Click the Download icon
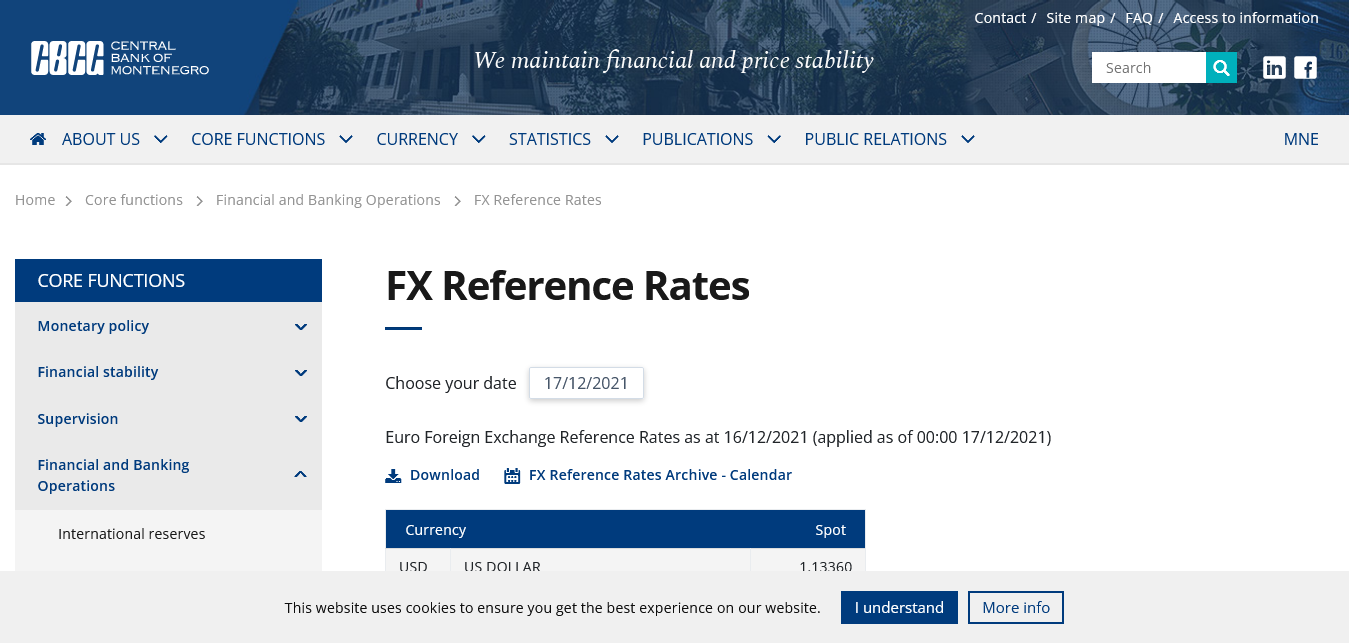This screenshot has width=1366, height=643. click(x=393, y=476)
